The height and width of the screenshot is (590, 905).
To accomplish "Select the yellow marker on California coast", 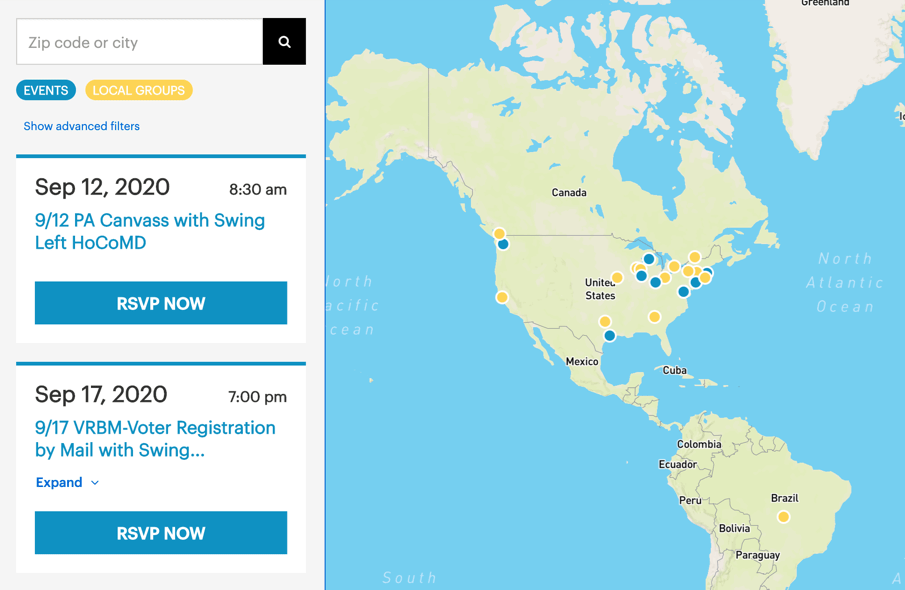I will (x=502, y=297).
